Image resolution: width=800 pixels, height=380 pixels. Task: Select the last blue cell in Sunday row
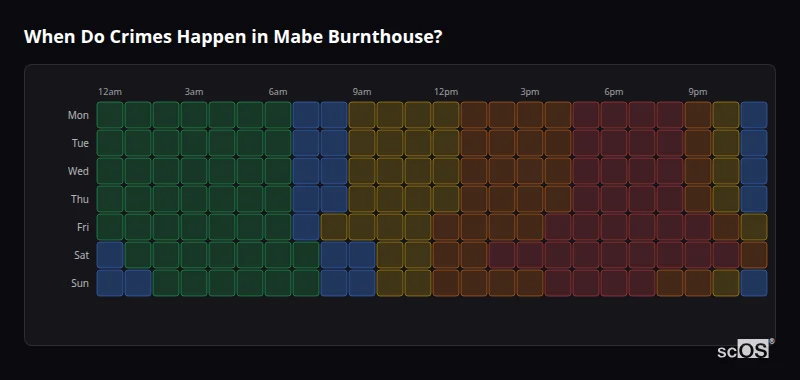tap(754, 283)
